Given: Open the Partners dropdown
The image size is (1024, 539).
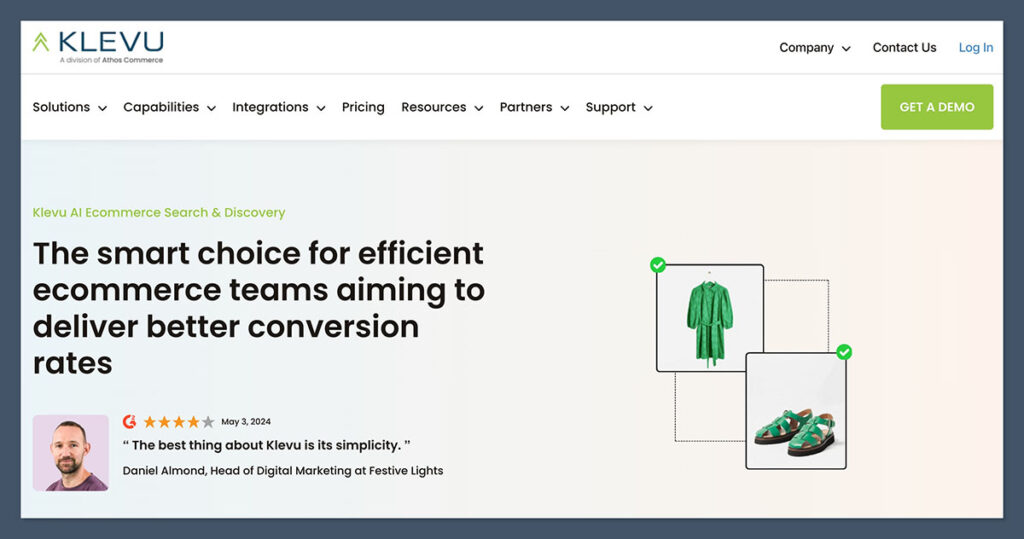Looking at the screenshot, I should (534, 107).
